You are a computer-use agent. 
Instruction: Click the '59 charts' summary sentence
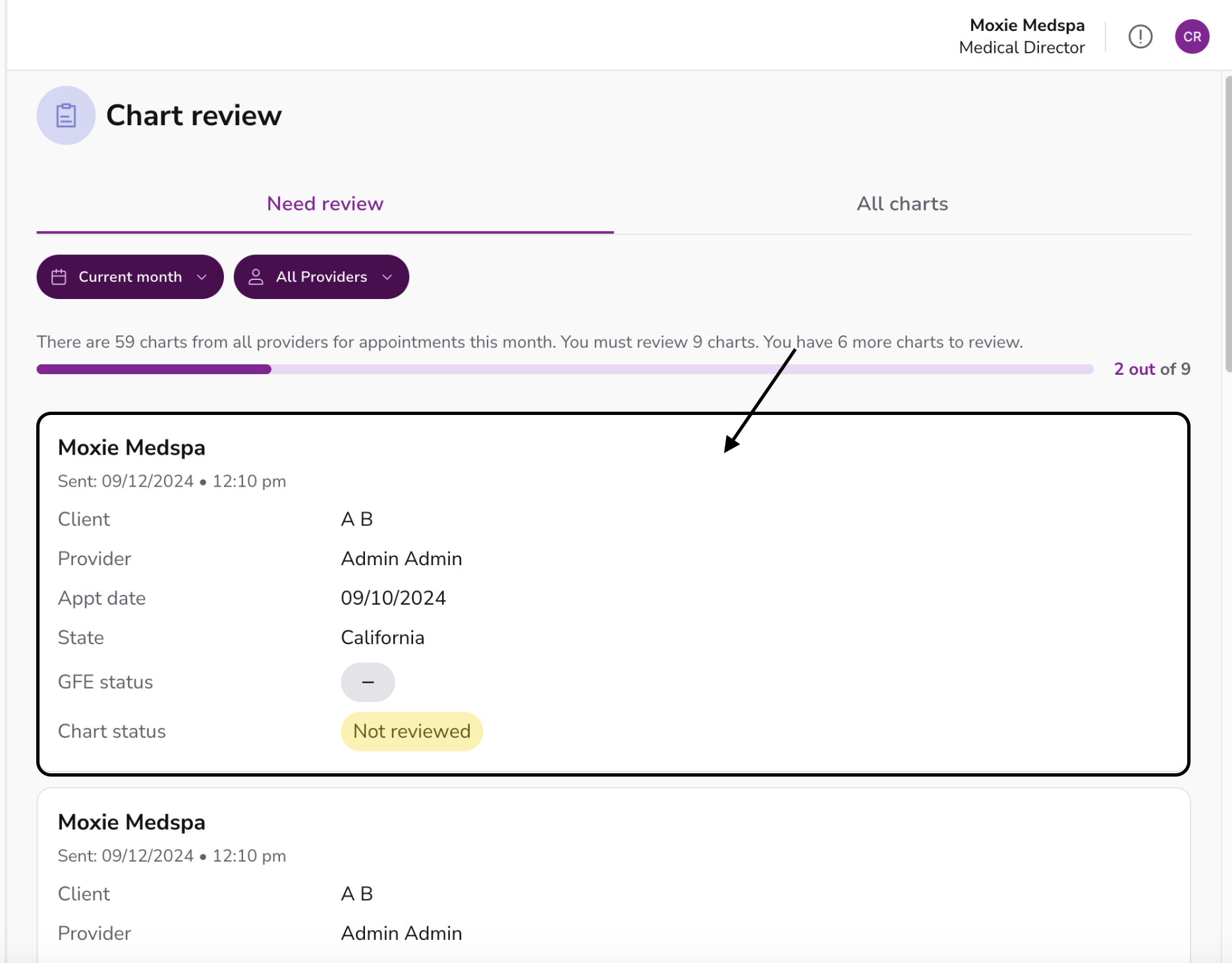[x=530, y=342]
